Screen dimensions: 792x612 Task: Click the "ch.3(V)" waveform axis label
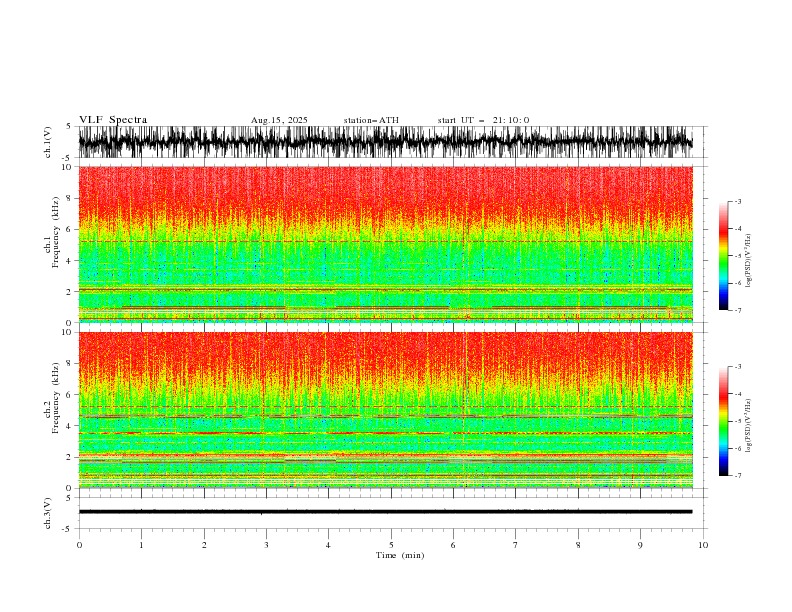48,513
